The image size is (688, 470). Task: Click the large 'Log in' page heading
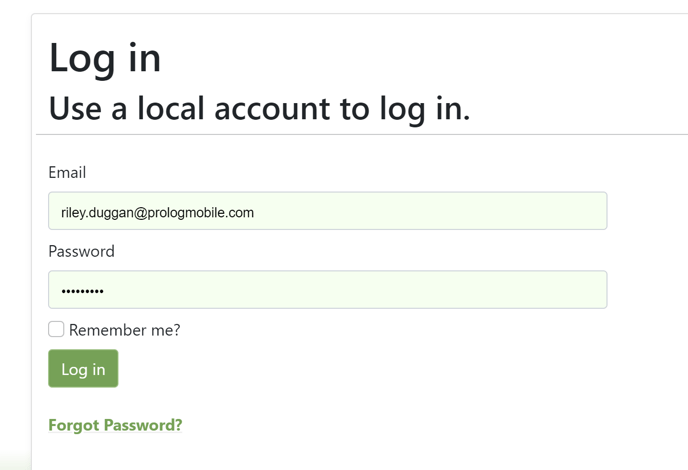coord(105,57)
